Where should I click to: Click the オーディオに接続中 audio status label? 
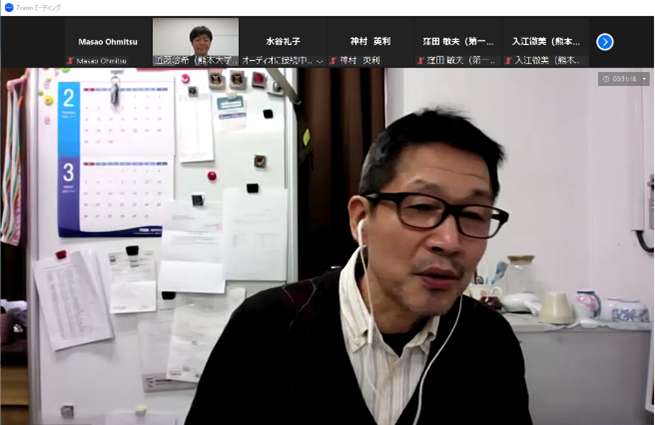click(x=282, y=61)
